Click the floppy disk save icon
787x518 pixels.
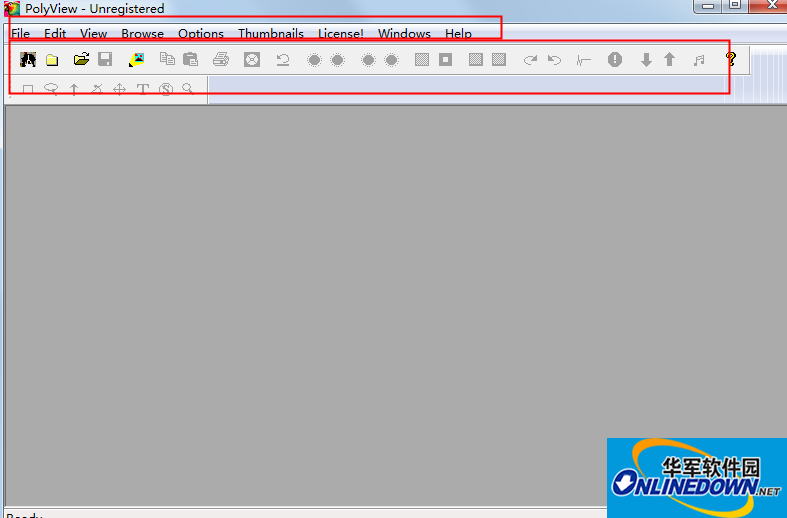pos(105,60)
